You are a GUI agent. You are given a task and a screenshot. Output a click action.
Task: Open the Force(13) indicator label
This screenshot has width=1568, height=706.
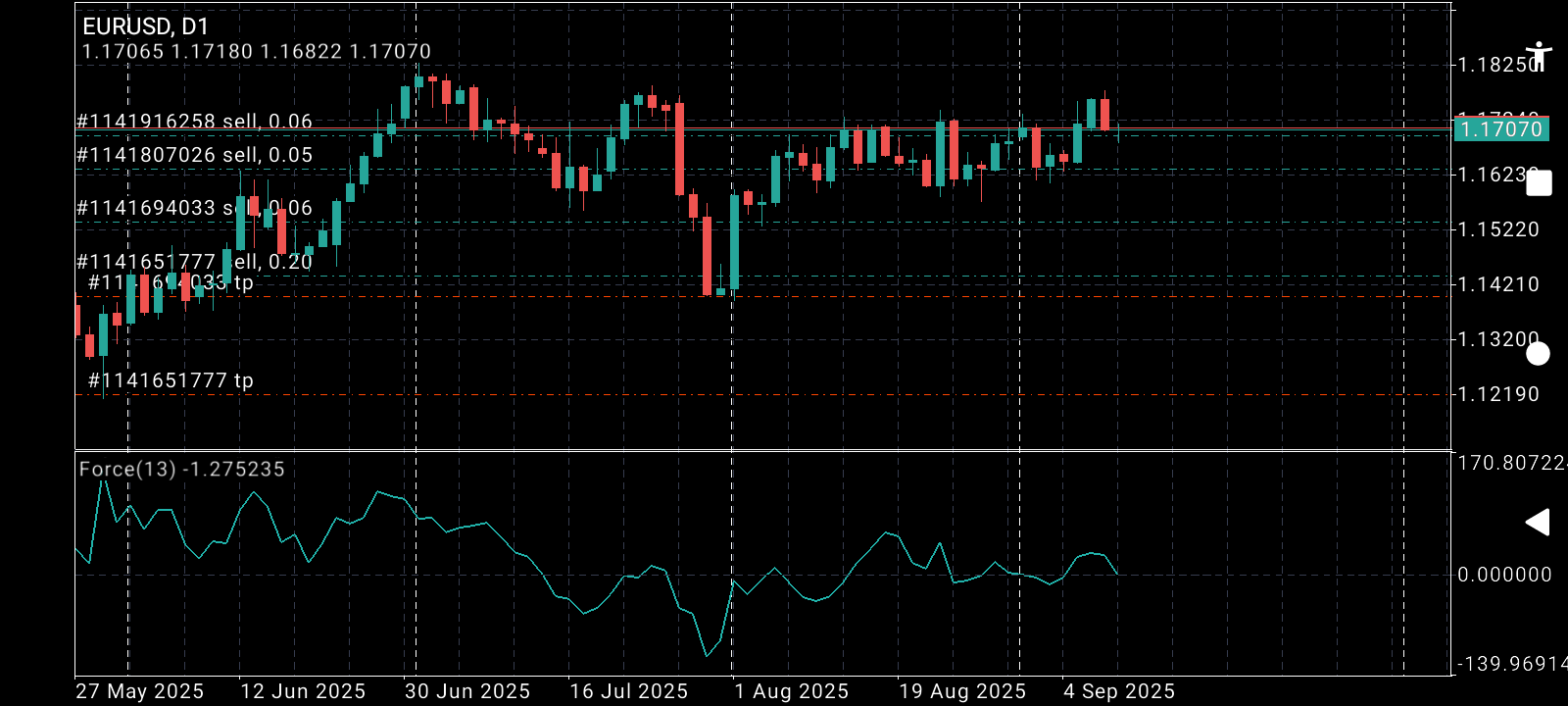[x=181, y=469]
